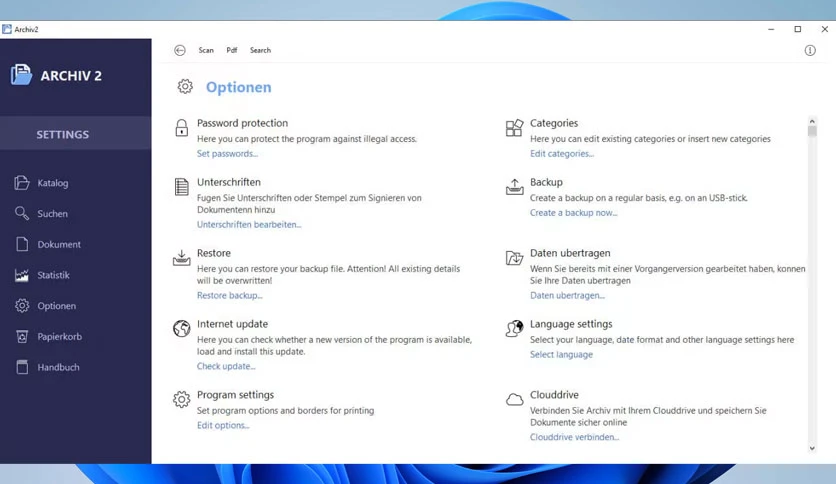Click the Restore backup link
This screenshot has height=484, width=836.
pos(229,295)
